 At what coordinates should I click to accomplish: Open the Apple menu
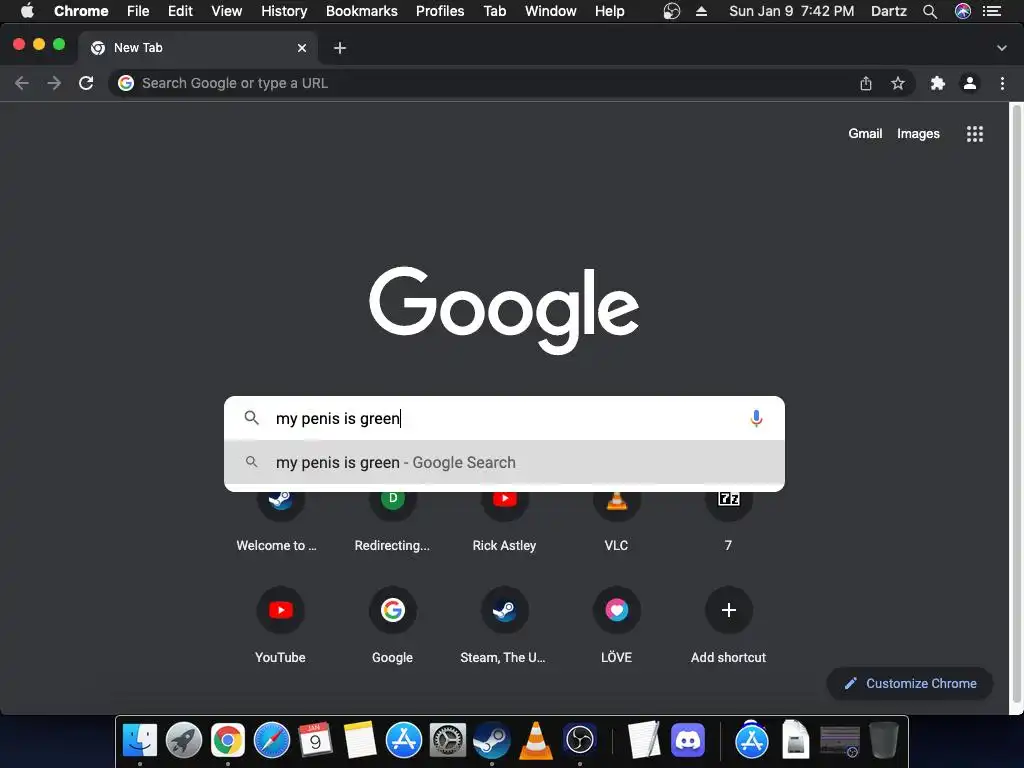[27, 10]
